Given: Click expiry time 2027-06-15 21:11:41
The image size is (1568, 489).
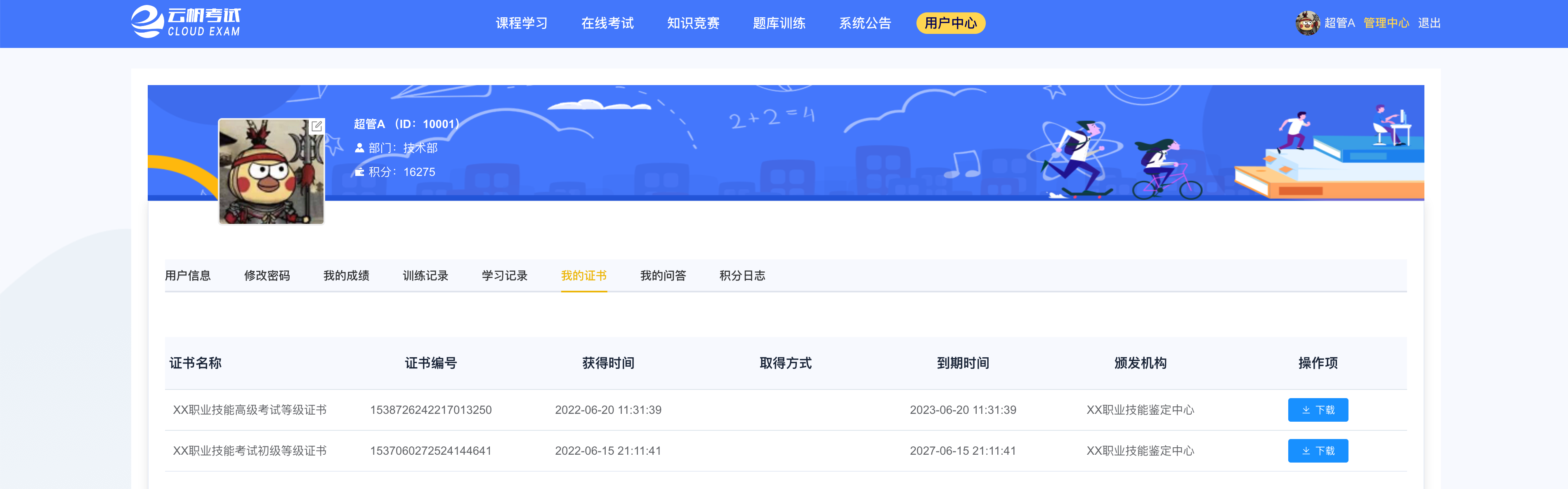Looking at the screenshot, I should (963, 451).
